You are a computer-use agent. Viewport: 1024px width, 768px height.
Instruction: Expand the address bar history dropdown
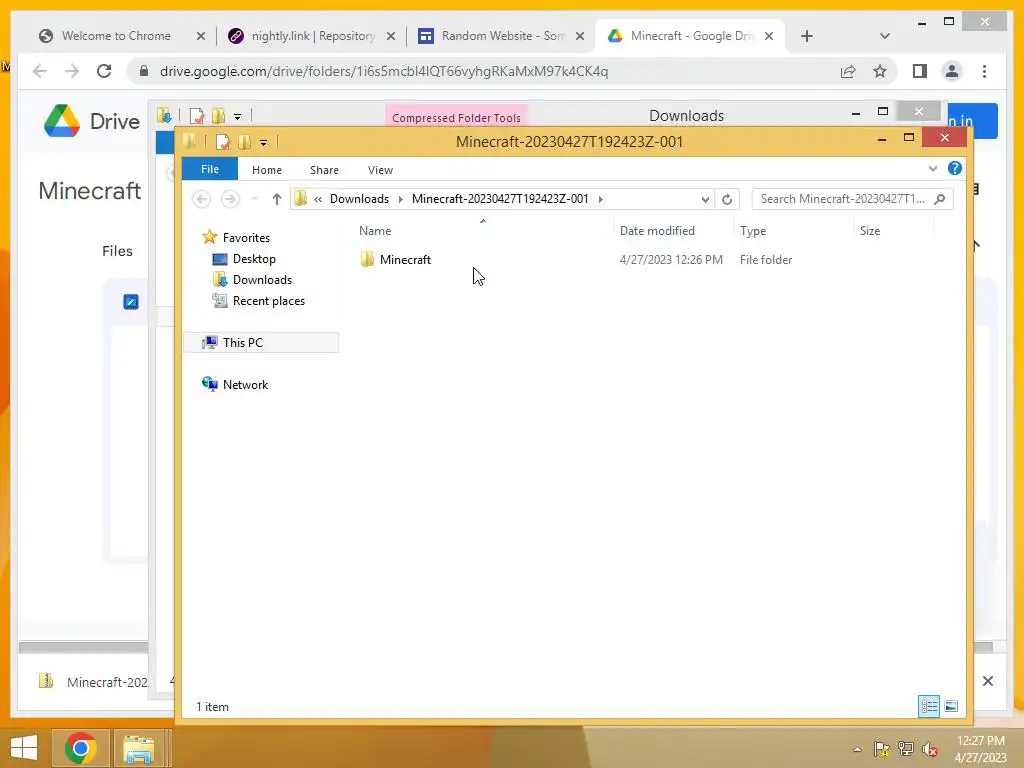tap(705, 199)
